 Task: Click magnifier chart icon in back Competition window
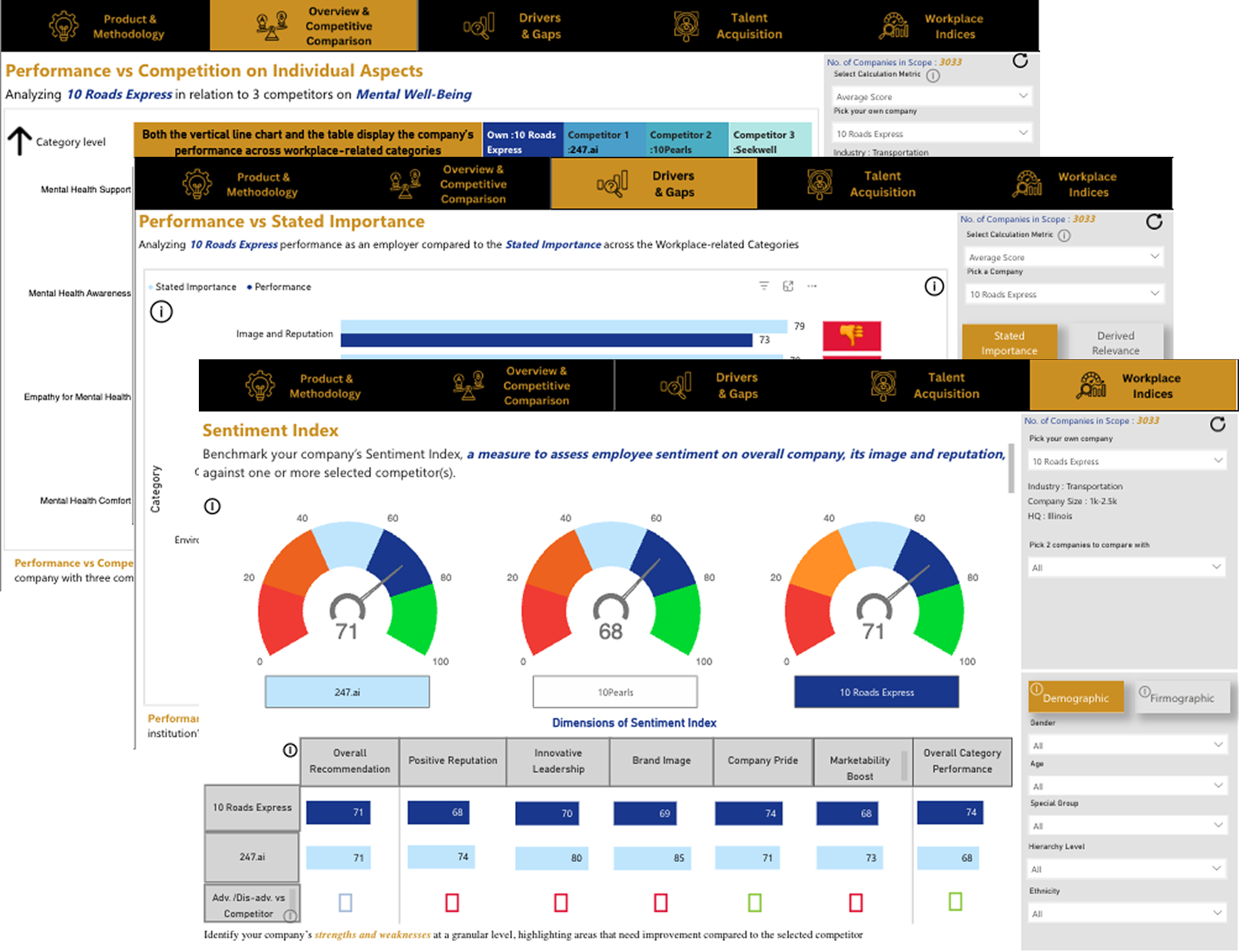(x=479, y=27)
